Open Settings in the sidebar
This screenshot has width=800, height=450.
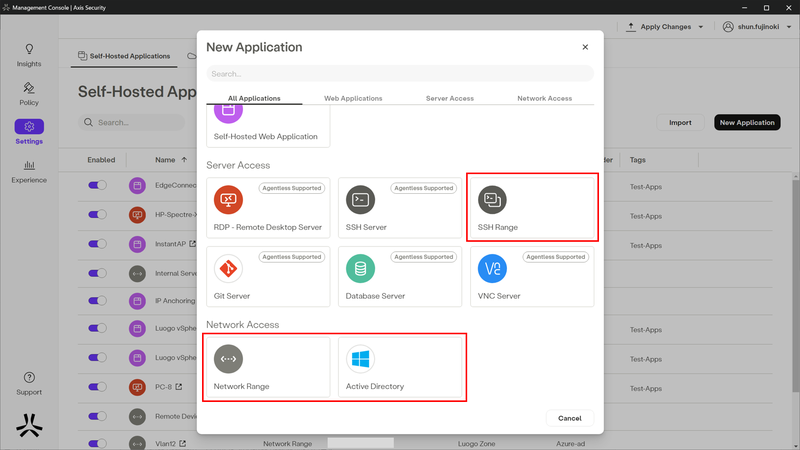point(29,132)
